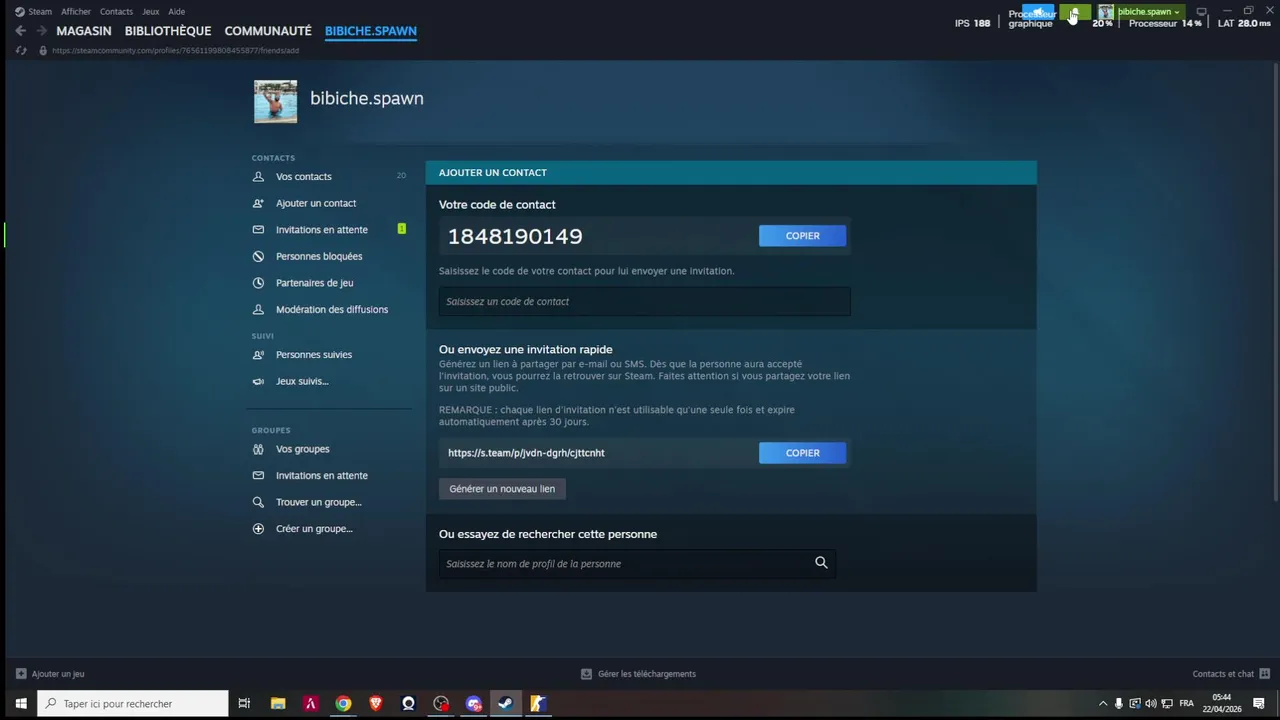Screen dimensions: 1280x720
Task: Open Personnes bloquées list
Action: coord(319,256)
